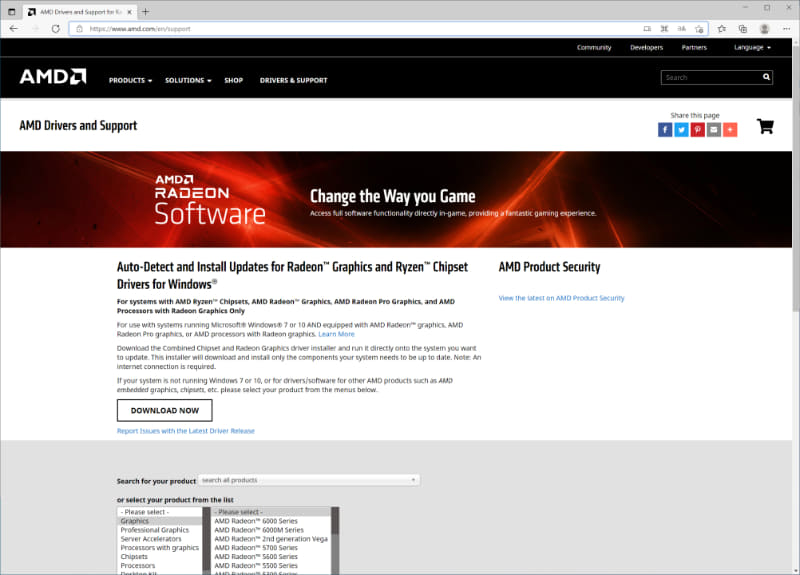Viewport: 800px width, 575px height.
Task: Open Report Issues with Latest Driver Release
Action: tap(186, 431)
